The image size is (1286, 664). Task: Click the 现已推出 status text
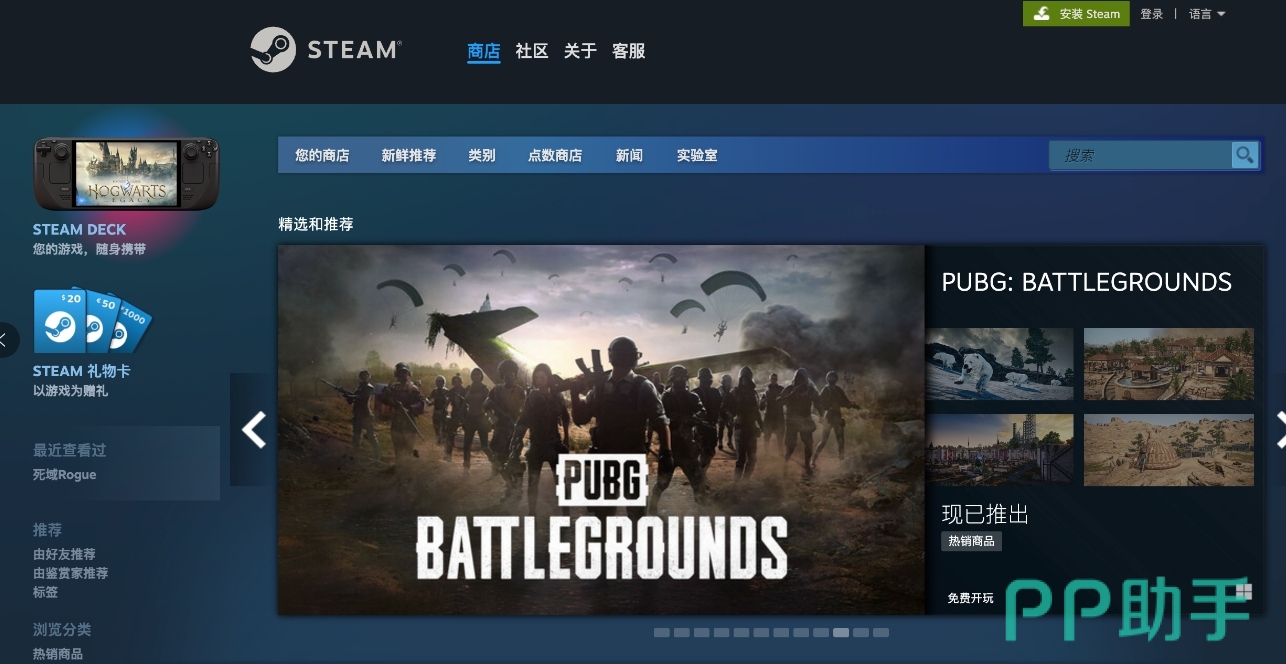tap(985, 514)
